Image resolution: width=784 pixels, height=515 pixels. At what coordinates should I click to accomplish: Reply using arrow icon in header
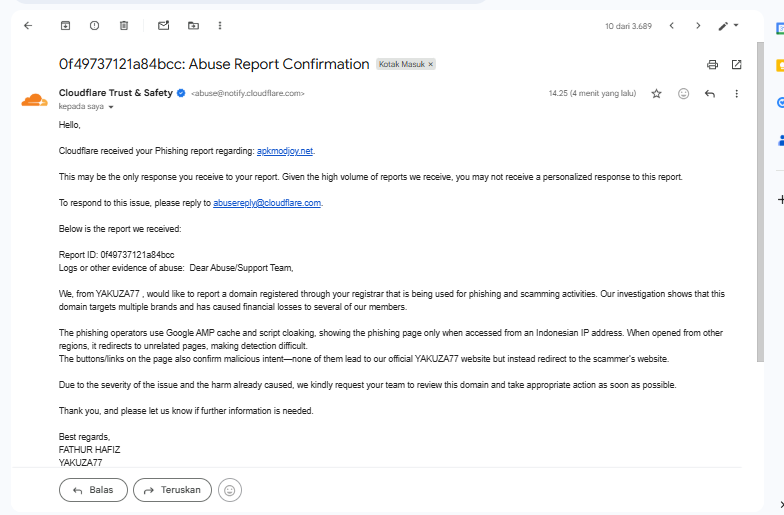(710, 94)
